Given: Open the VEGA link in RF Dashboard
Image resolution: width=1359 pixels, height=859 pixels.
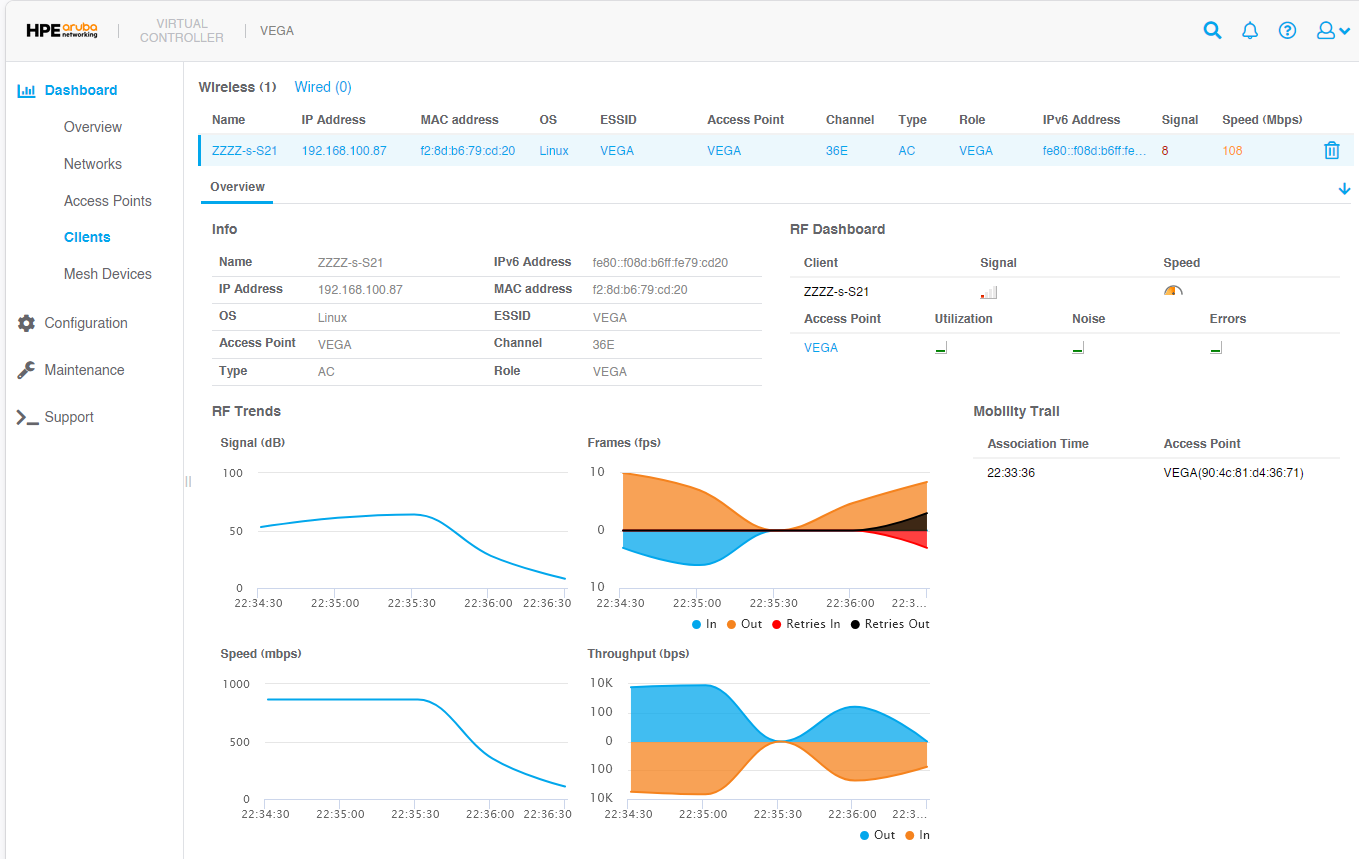Looking at the screenshot, I should tap(821, 348).
